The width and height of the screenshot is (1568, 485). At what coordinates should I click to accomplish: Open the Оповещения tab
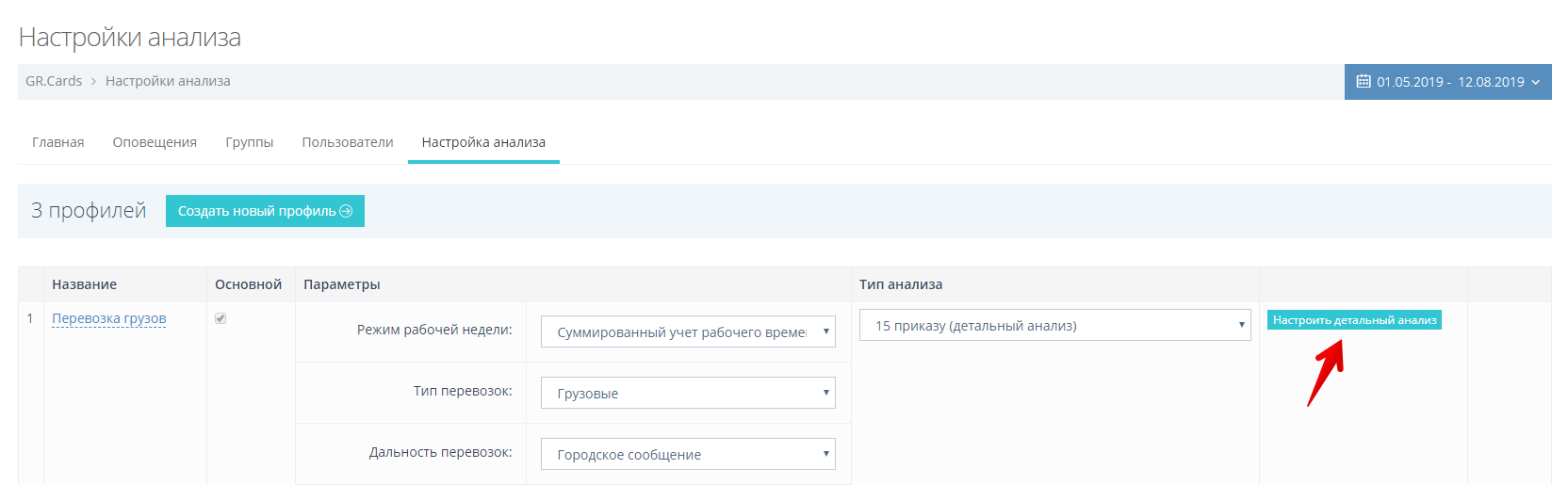point(155,142)
